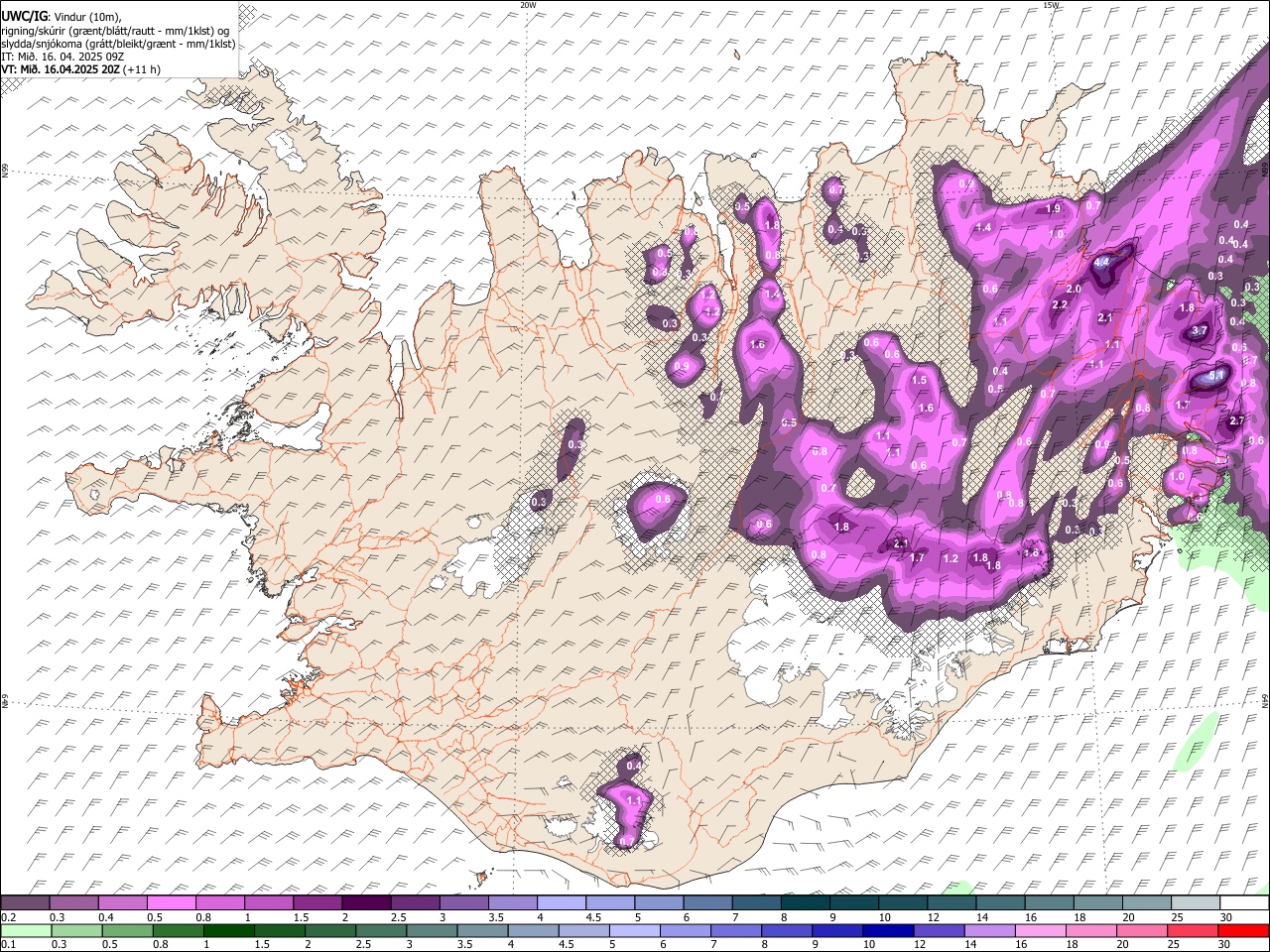Click the 20W longitude label
1270x952 pixels.
528,5
